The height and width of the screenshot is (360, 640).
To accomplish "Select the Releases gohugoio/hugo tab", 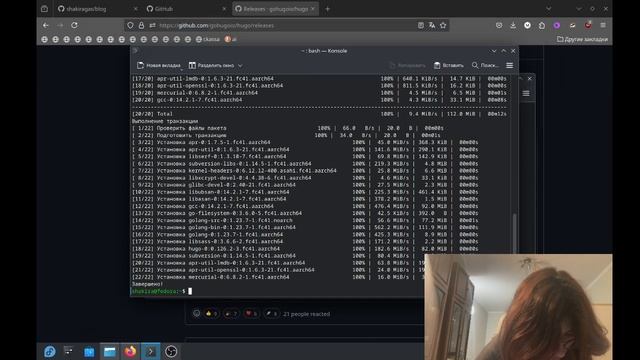I will [x=276, y=9].
